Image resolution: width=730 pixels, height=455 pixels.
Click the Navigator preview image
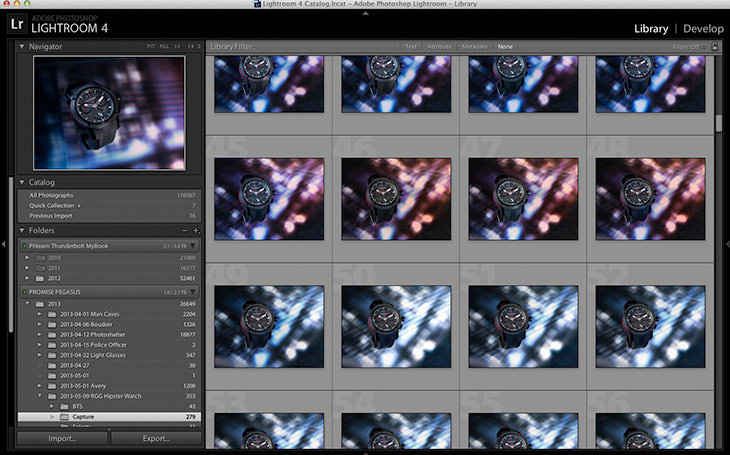(109, 113)
